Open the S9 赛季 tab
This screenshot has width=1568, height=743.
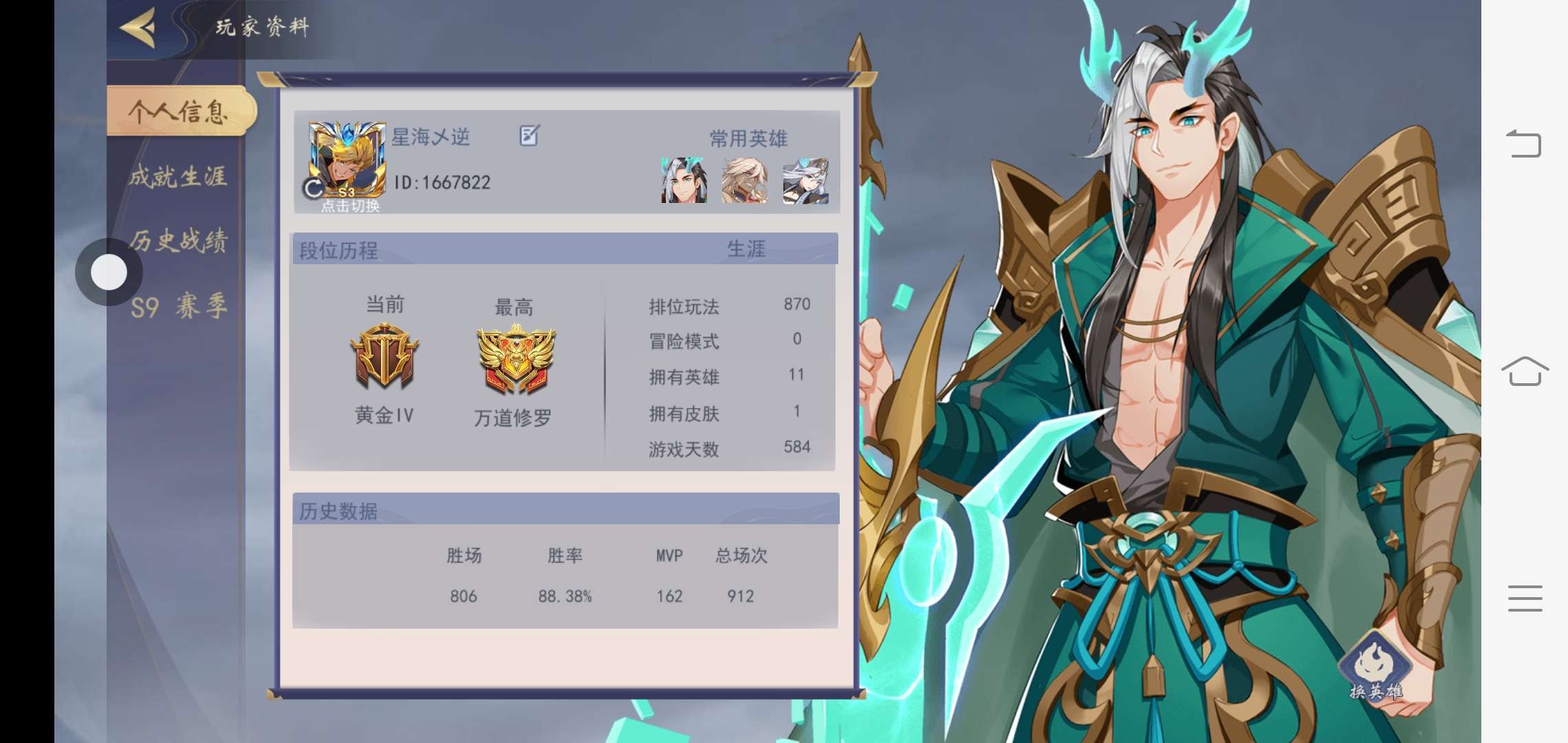pos(179,306)
